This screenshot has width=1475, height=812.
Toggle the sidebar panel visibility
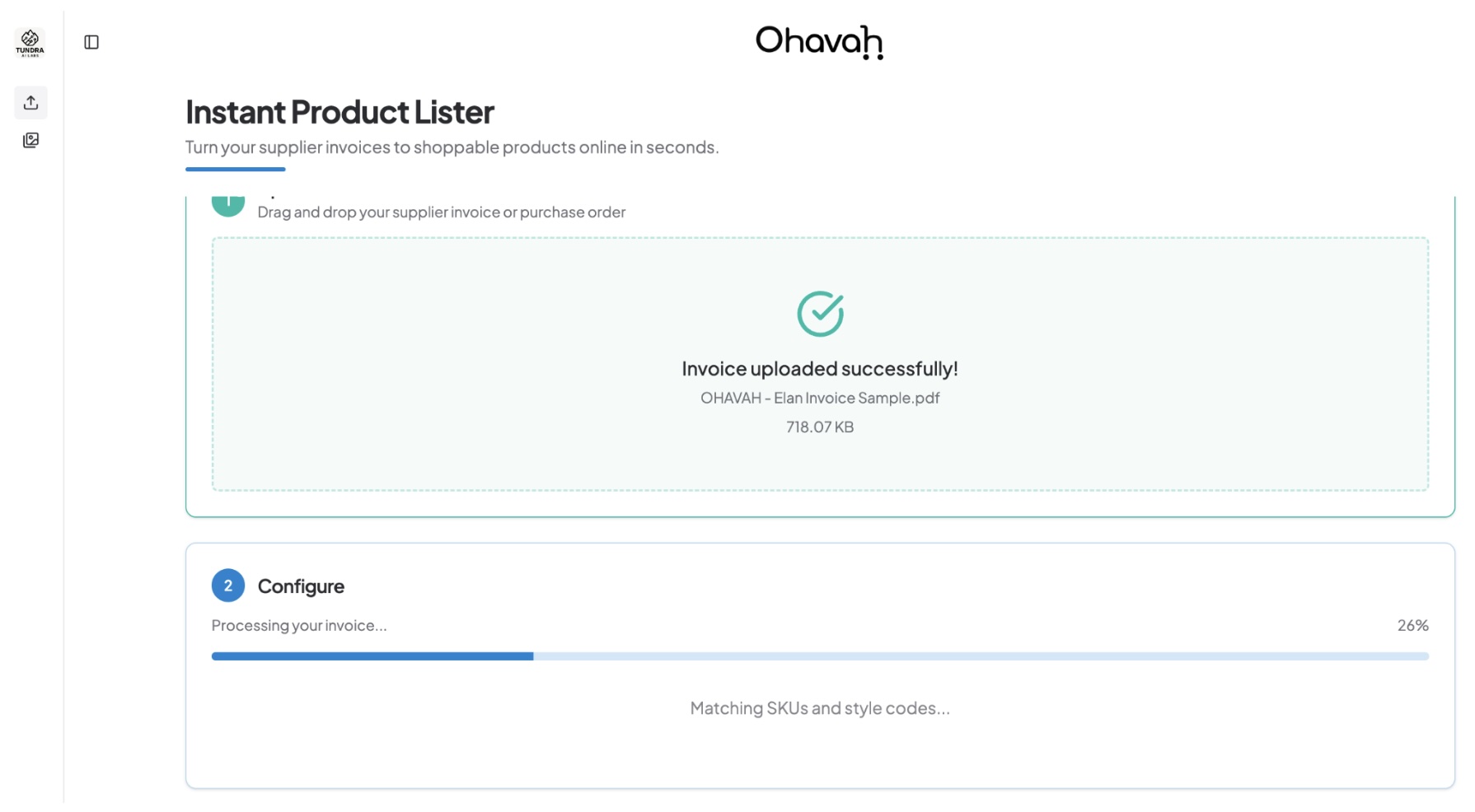(91, 41)
